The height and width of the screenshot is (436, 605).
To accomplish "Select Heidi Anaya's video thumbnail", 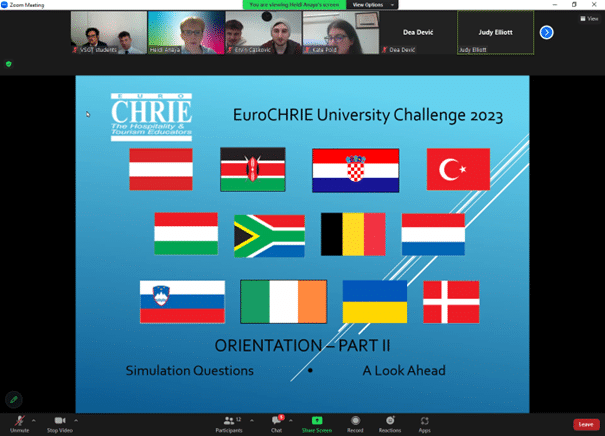I will point(186,32).
